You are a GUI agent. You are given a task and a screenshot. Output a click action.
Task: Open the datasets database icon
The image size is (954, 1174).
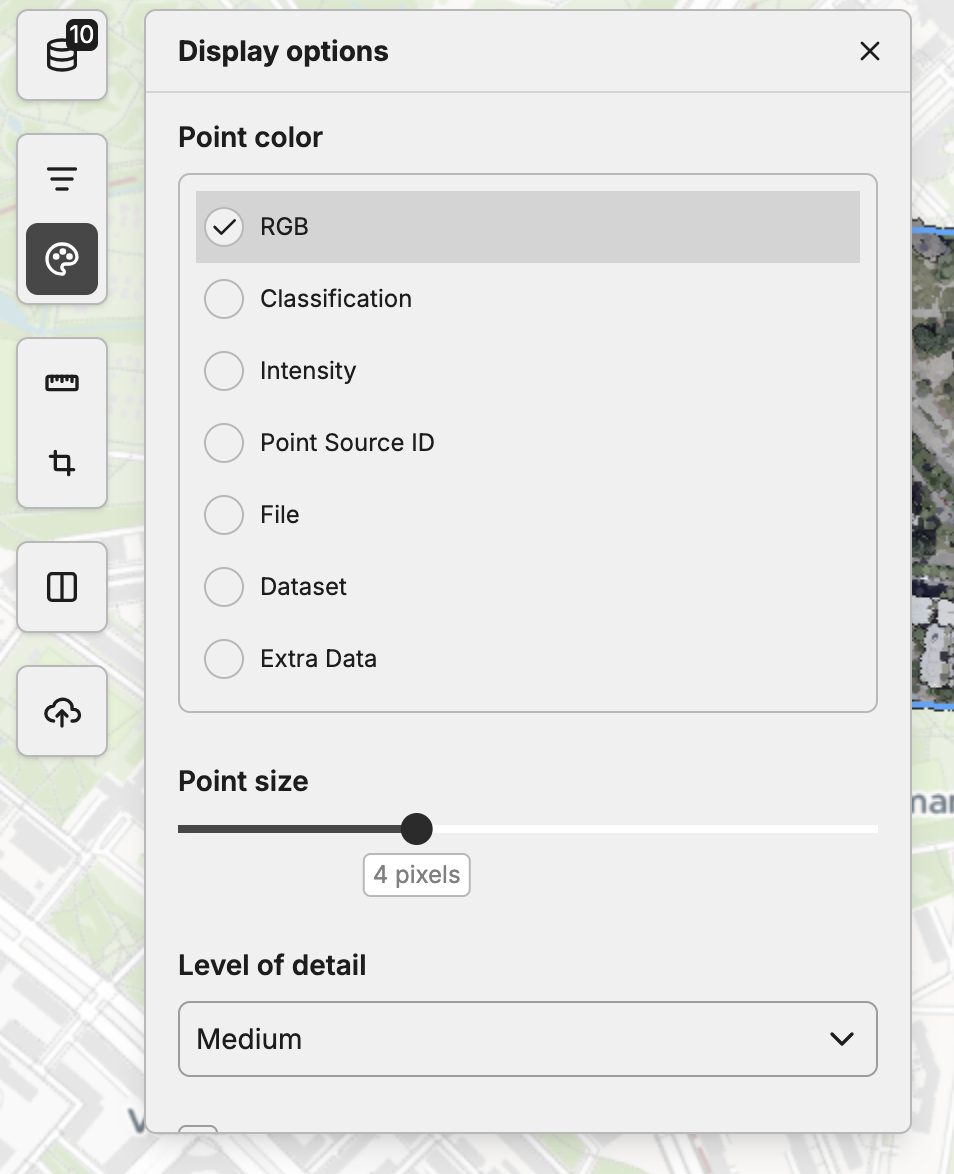click(x=61, y=56)
